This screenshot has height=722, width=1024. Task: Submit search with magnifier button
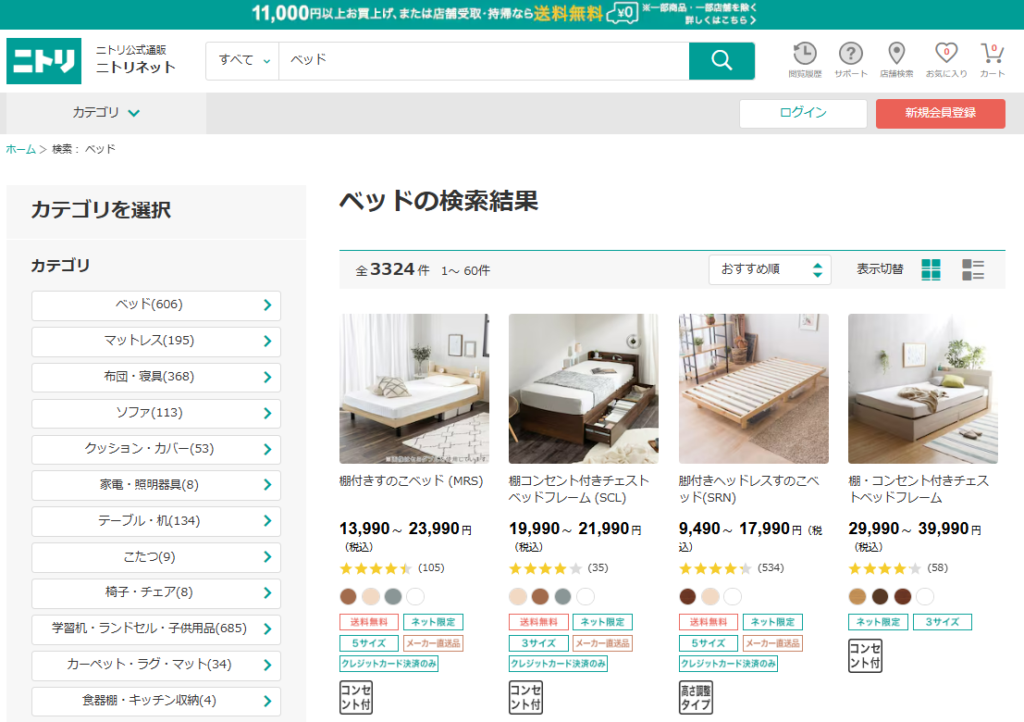coord(722,61)
